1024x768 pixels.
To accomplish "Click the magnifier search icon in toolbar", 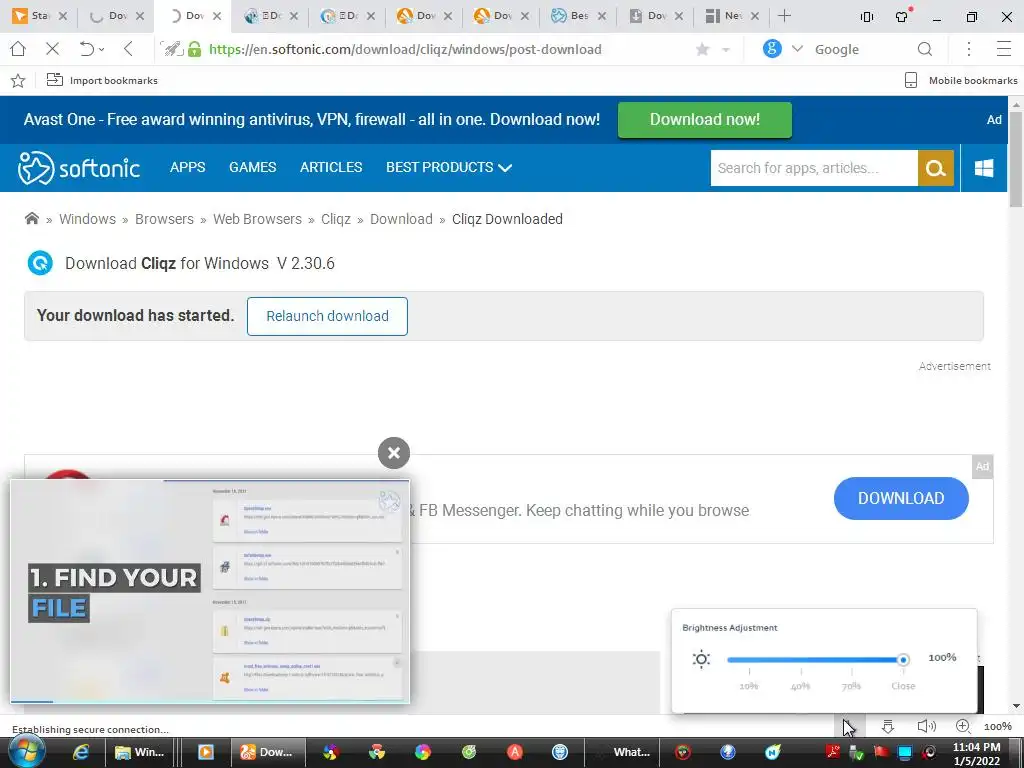I will point(925,49).
